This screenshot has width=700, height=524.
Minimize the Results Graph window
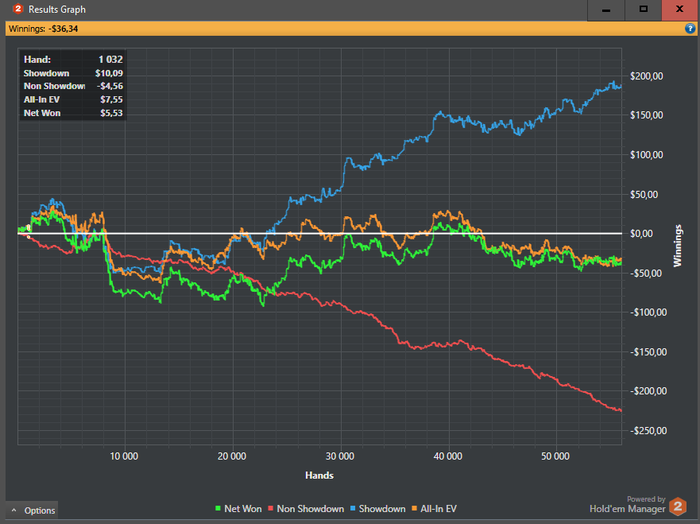[606, 10]
